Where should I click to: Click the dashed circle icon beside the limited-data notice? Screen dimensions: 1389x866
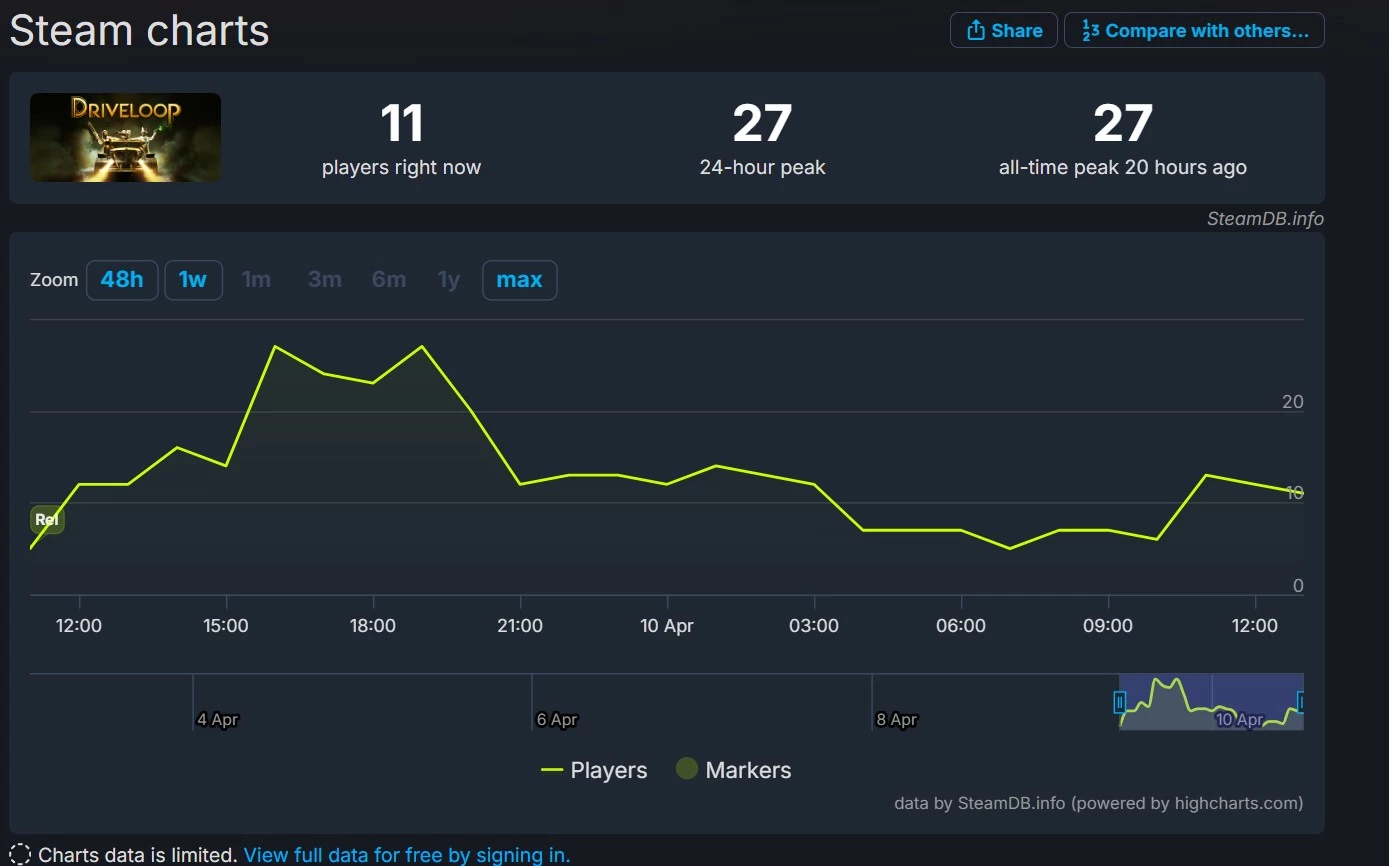pos(20,855)
